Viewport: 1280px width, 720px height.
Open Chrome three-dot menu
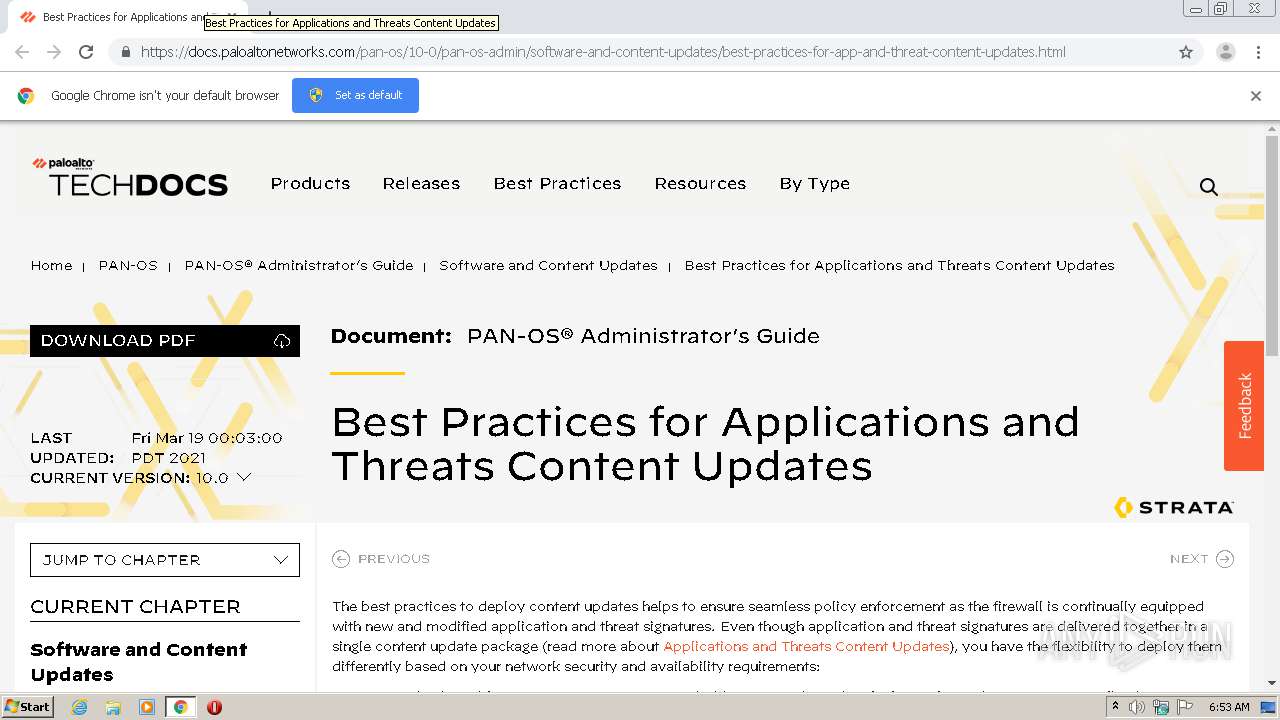[1258, 52]
